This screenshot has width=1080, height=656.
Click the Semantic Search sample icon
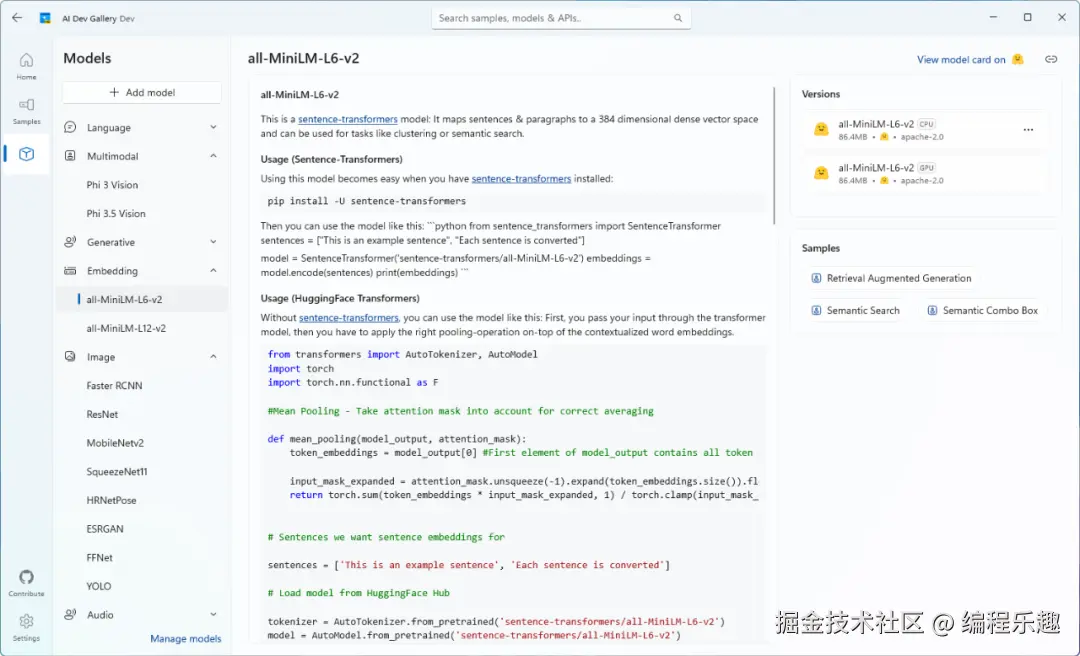click(x=816, y=311)
